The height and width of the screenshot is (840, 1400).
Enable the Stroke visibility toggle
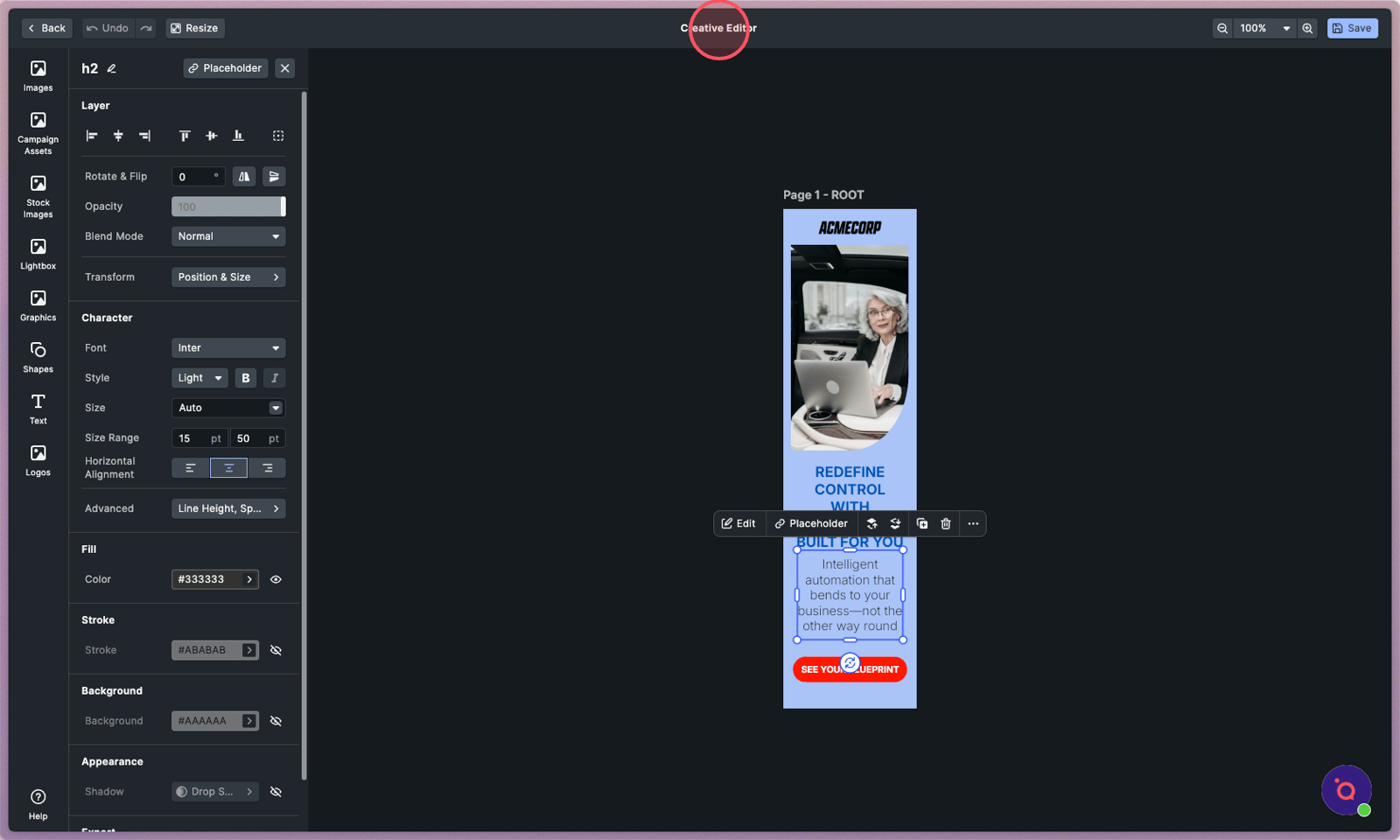point(276,650)
